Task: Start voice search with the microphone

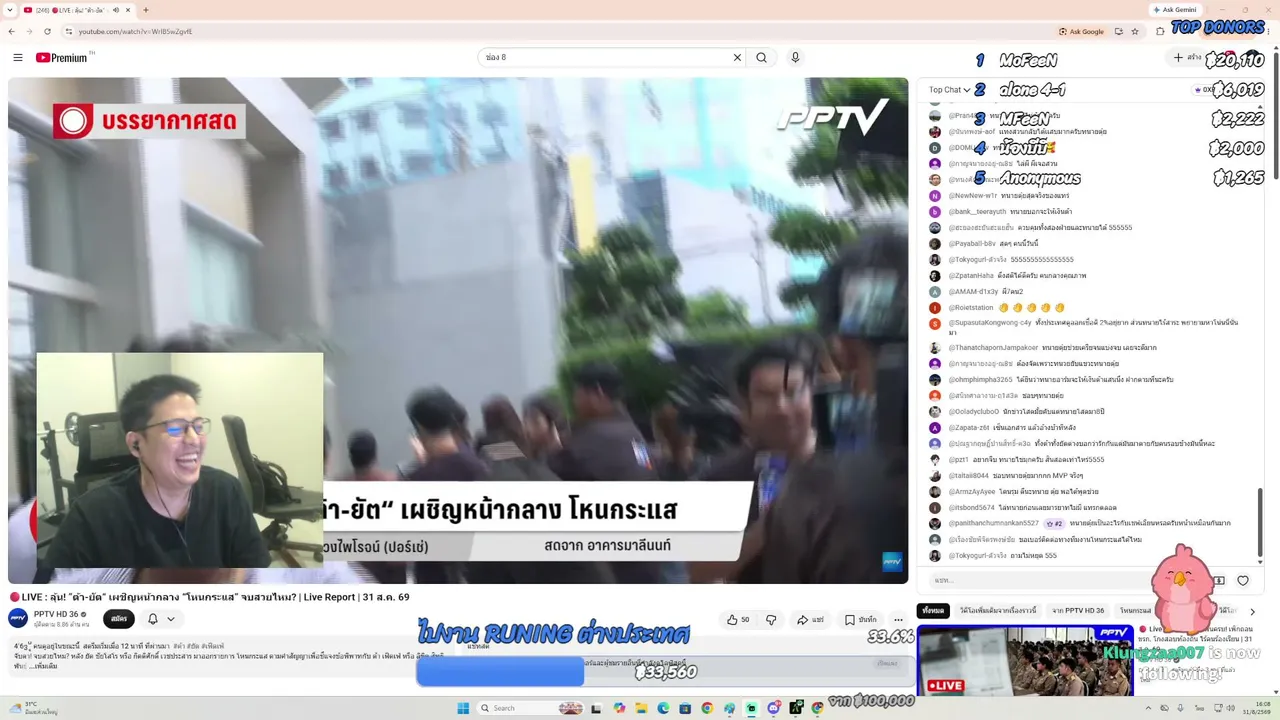Action: tap(795, 58)
